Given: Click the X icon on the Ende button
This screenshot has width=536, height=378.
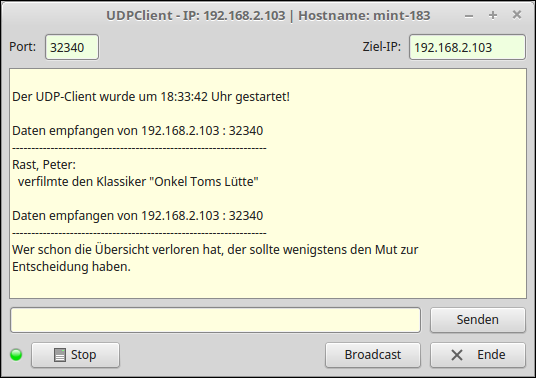Looking at the screenshot, I should point(457,355).
